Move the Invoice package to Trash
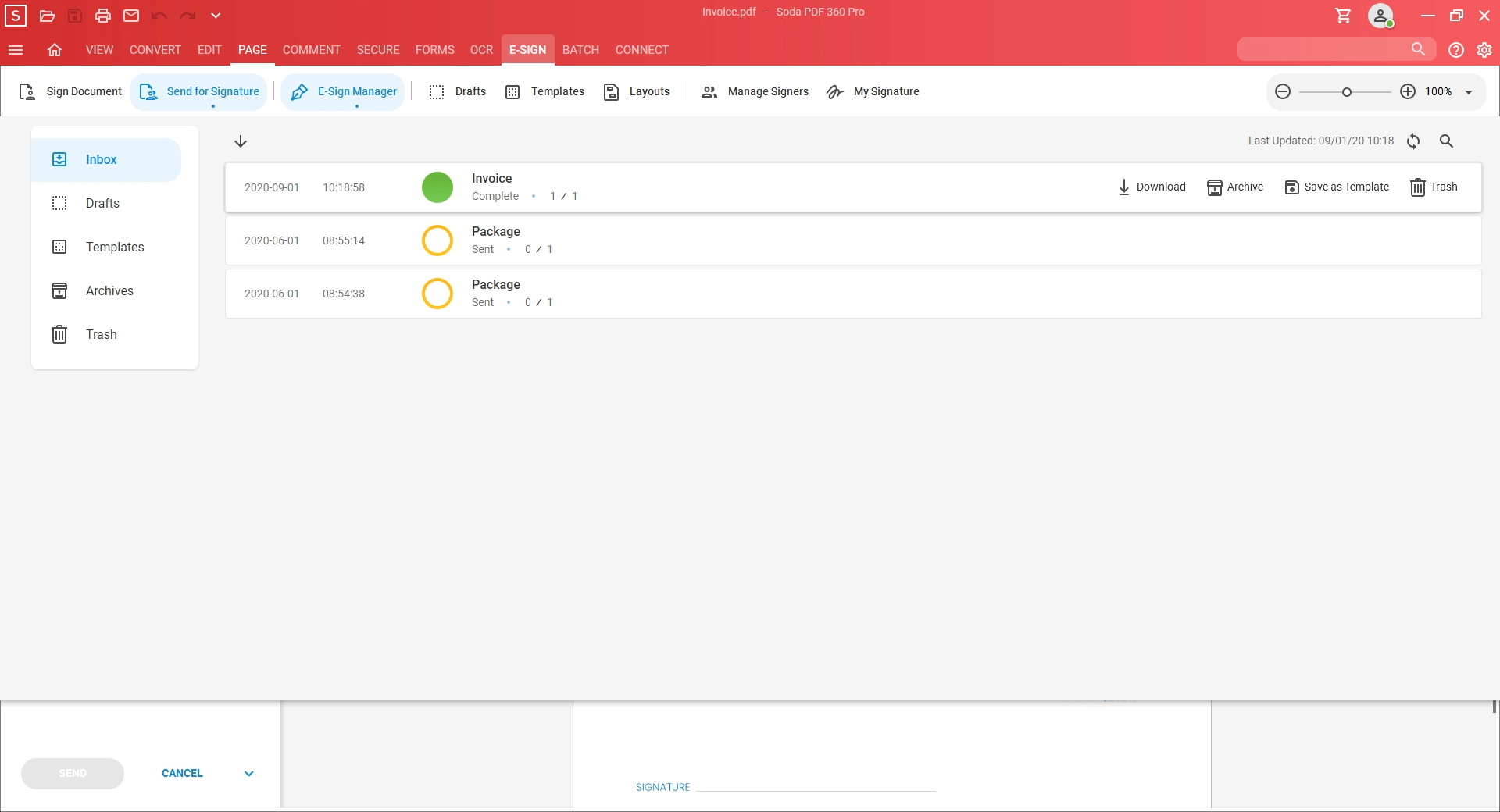This screenshot has height=812, width=1500. (x=1434, y=187)
